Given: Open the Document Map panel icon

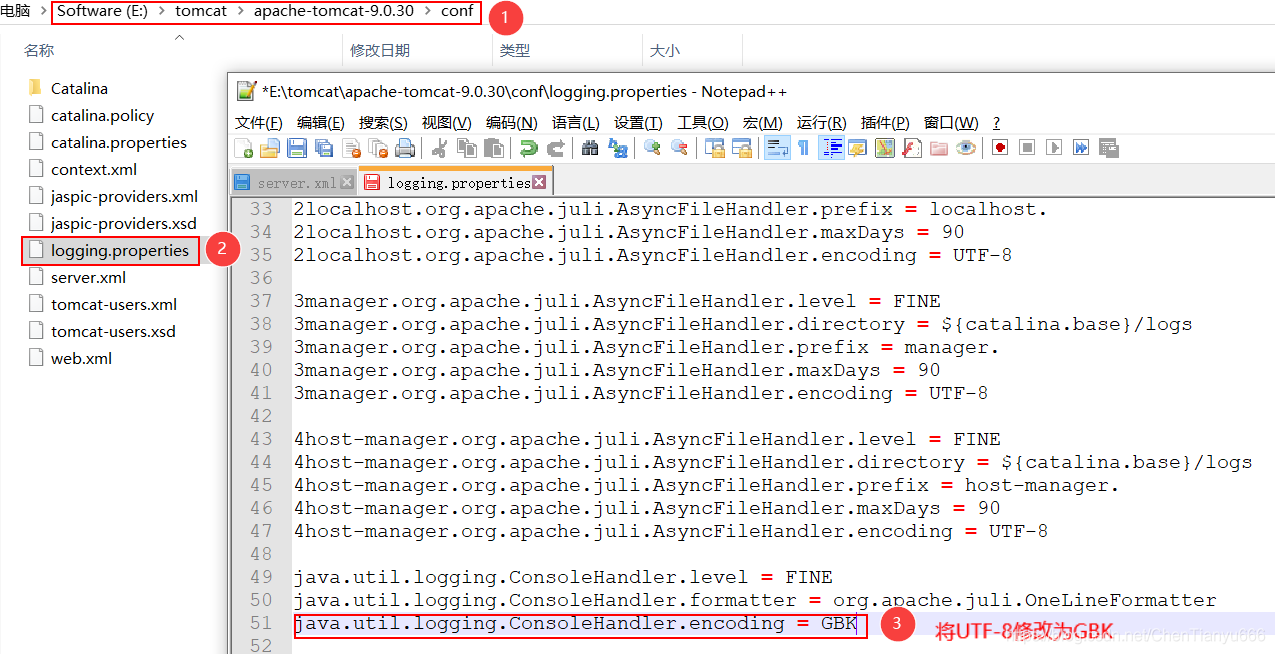Looking at the screenshot, I should (x=885, y=148).
